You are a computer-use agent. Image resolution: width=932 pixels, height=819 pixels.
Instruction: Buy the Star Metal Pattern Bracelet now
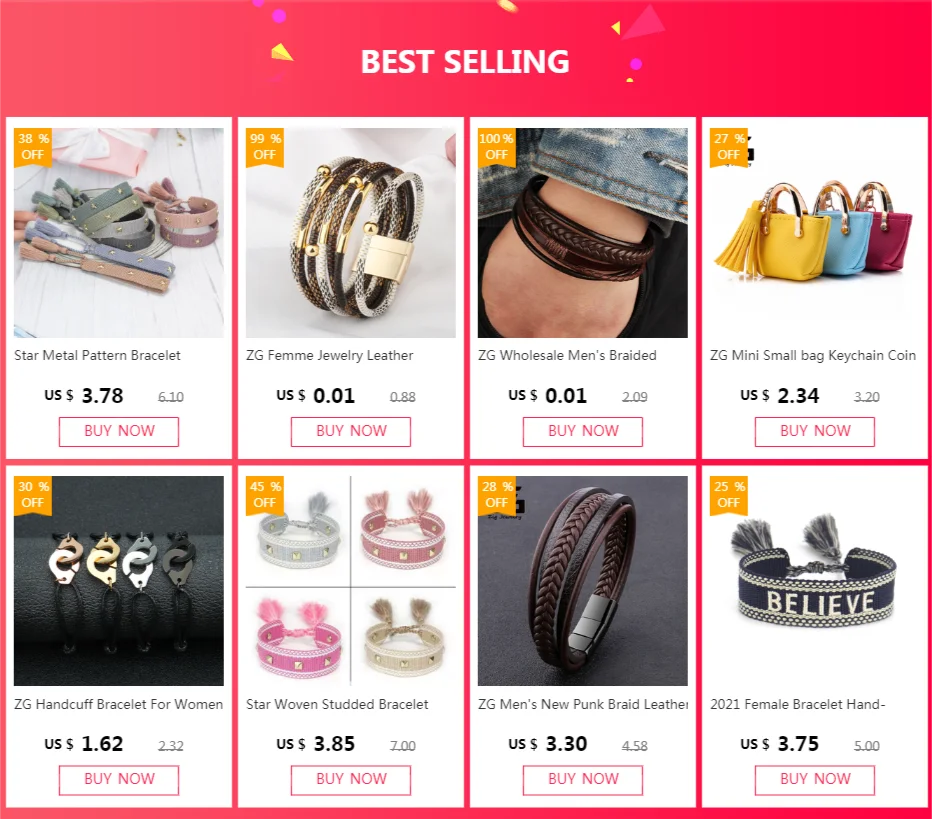[x=119, y=431]
